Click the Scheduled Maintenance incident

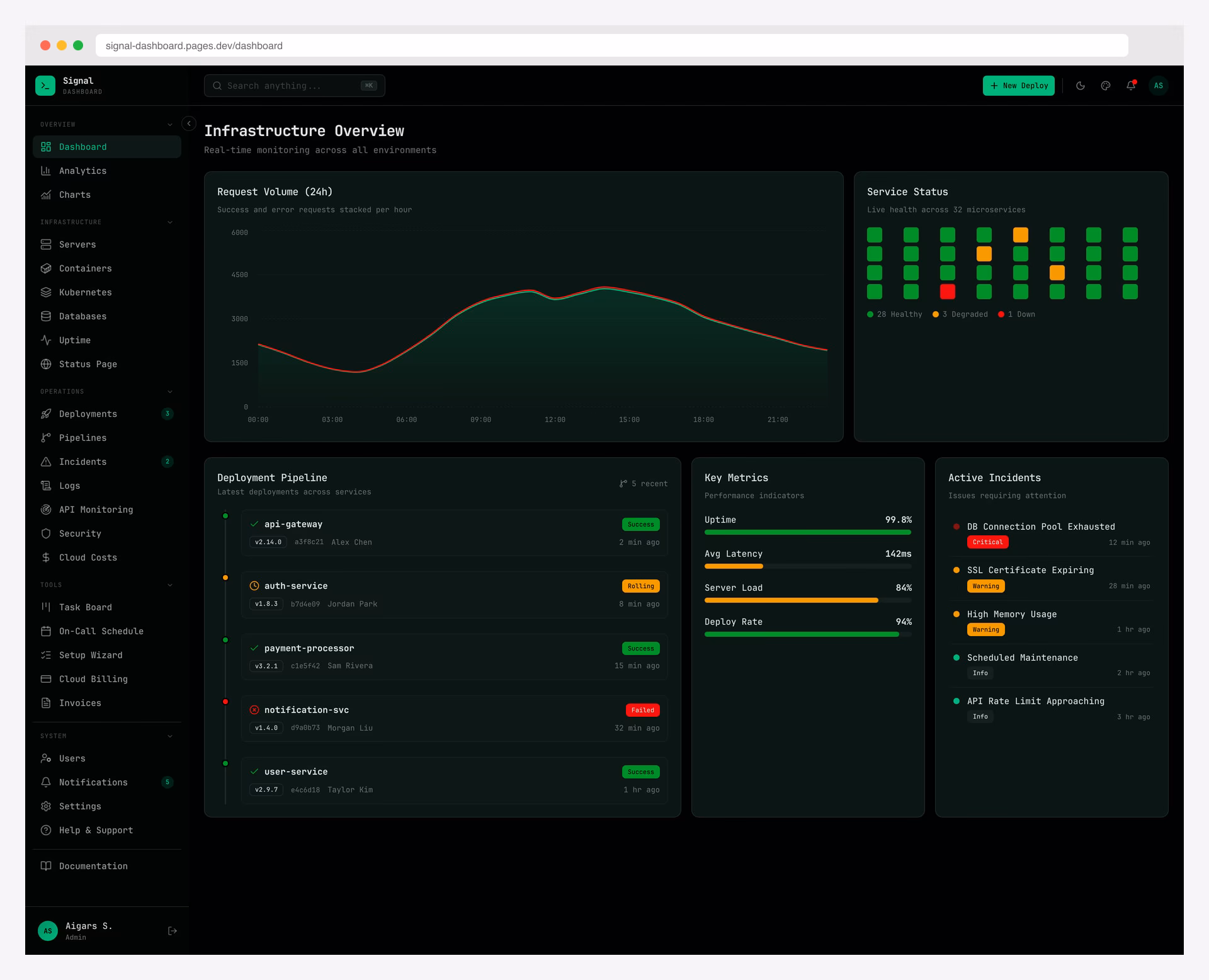pyautogui.click(x=1052, y=665)
